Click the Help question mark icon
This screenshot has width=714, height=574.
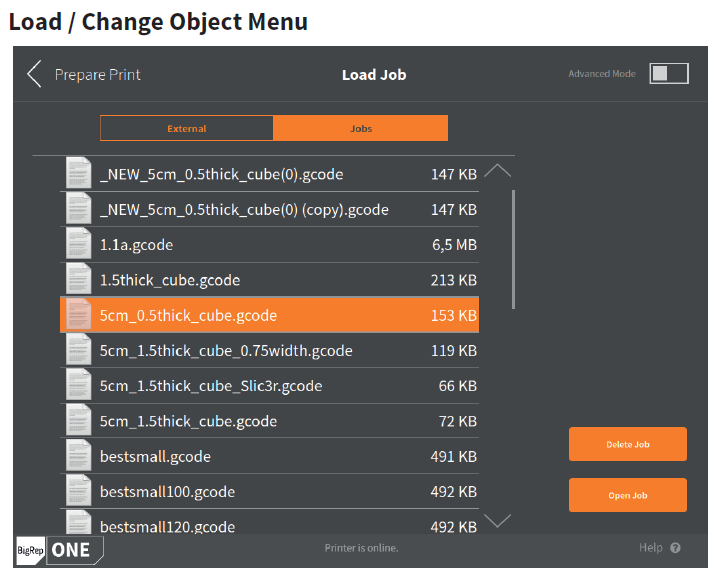point(675,548)
